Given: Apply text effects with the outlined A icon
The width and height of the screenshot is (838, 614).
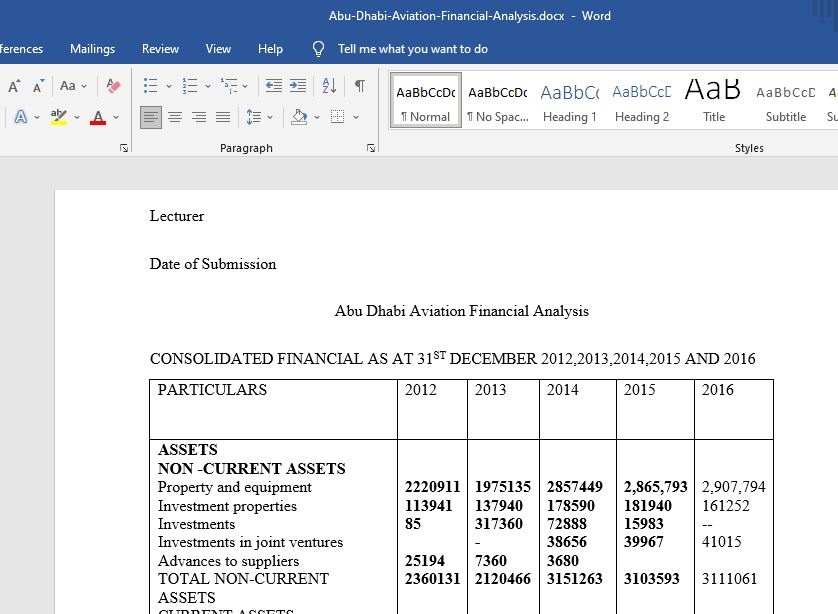Looking at the screenshot, I should point(21,116).
